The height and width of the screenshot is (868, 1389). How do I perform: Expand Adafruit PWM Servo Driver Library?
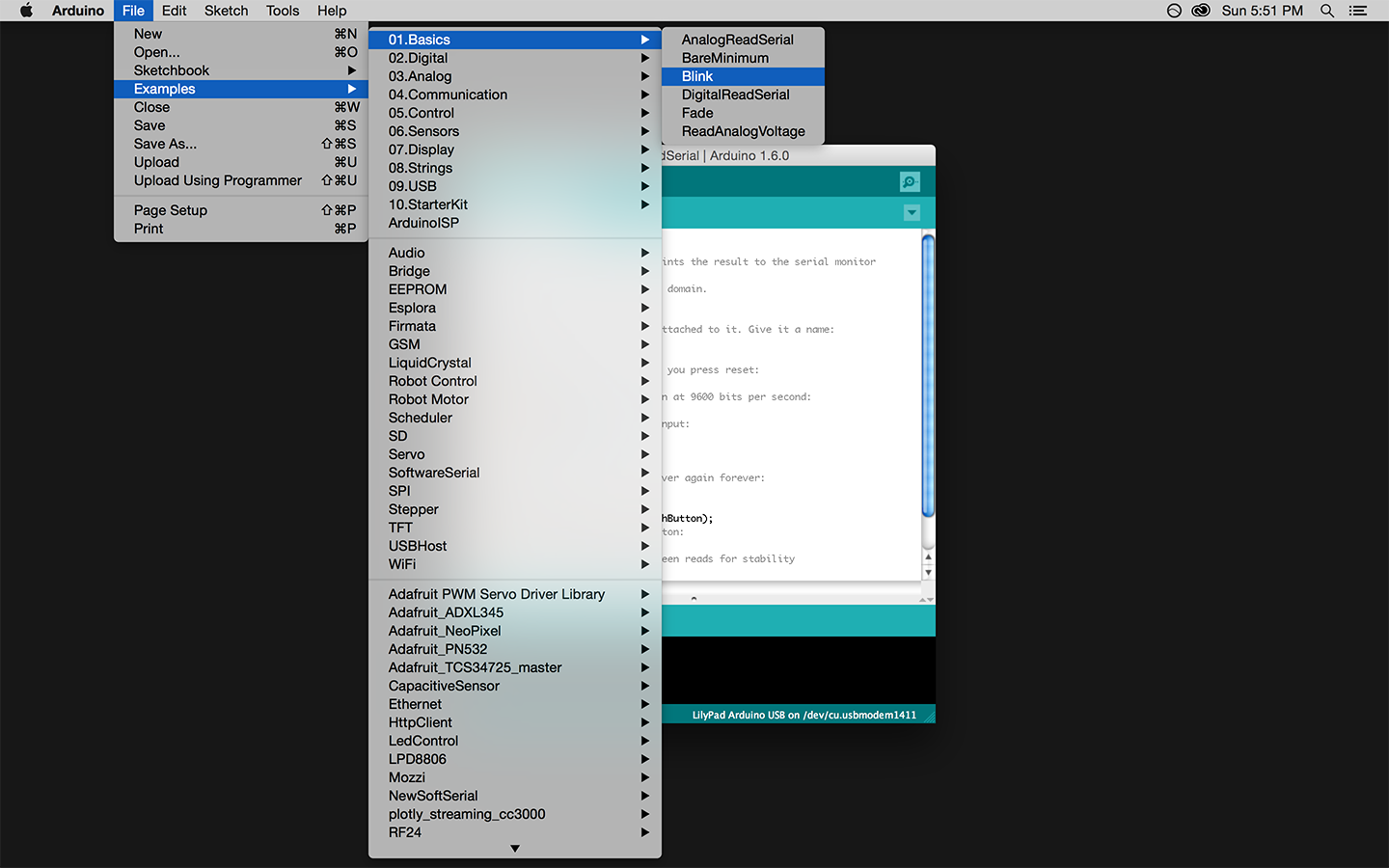click(x=515, y=594)
